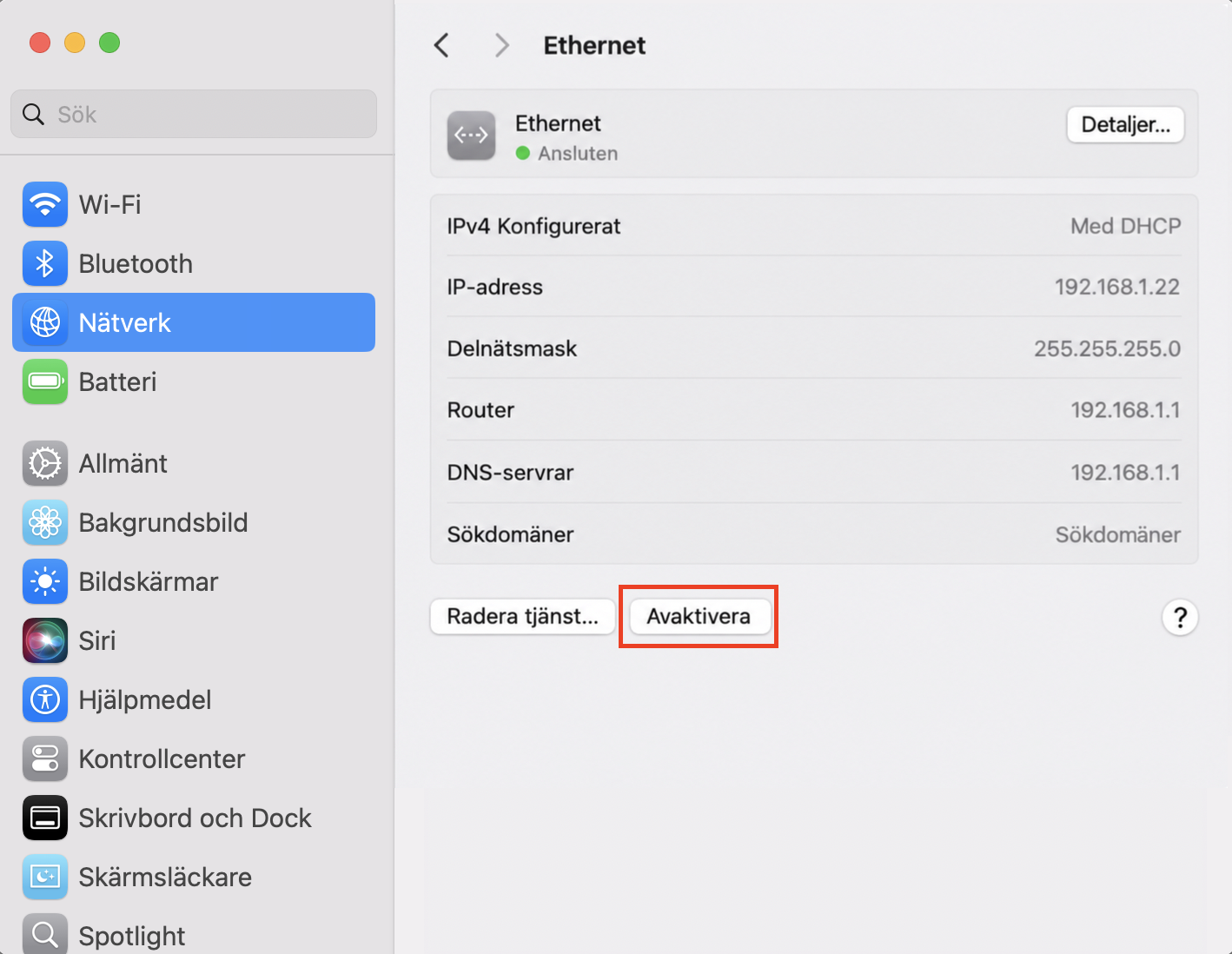
Task: Click the Bluetooth icon in sidebar
Action: [45, 263]
